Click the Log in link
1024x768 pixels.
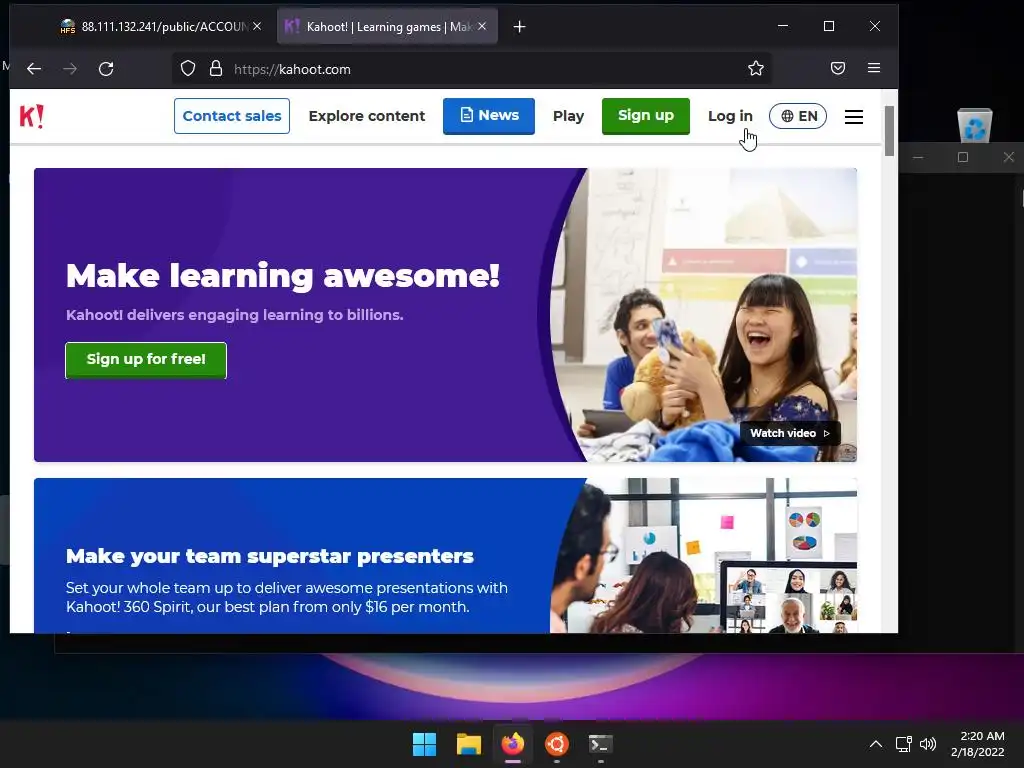pyautogui.click(x=730, y=116)
